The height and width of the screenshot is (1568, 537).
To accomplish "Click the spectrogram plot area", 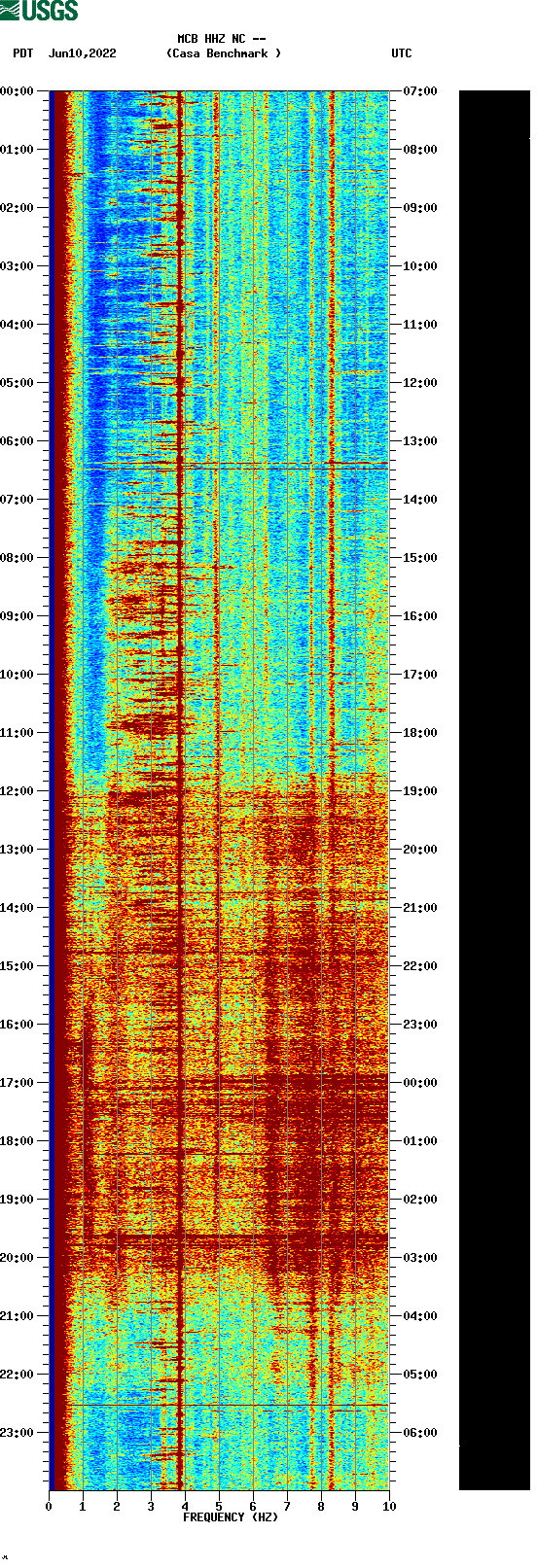I will pyautogui.click(x=219, y=790).
